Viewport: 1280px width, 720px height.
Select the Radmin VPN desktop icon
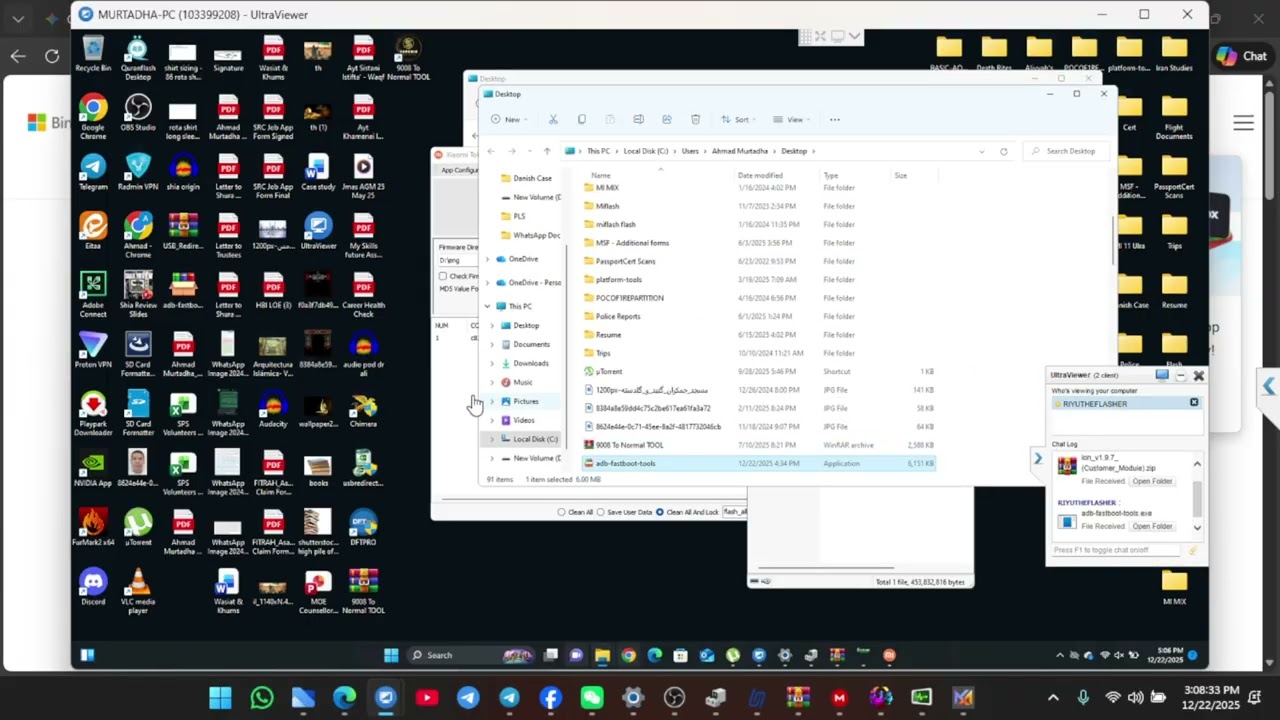(138, 172)
